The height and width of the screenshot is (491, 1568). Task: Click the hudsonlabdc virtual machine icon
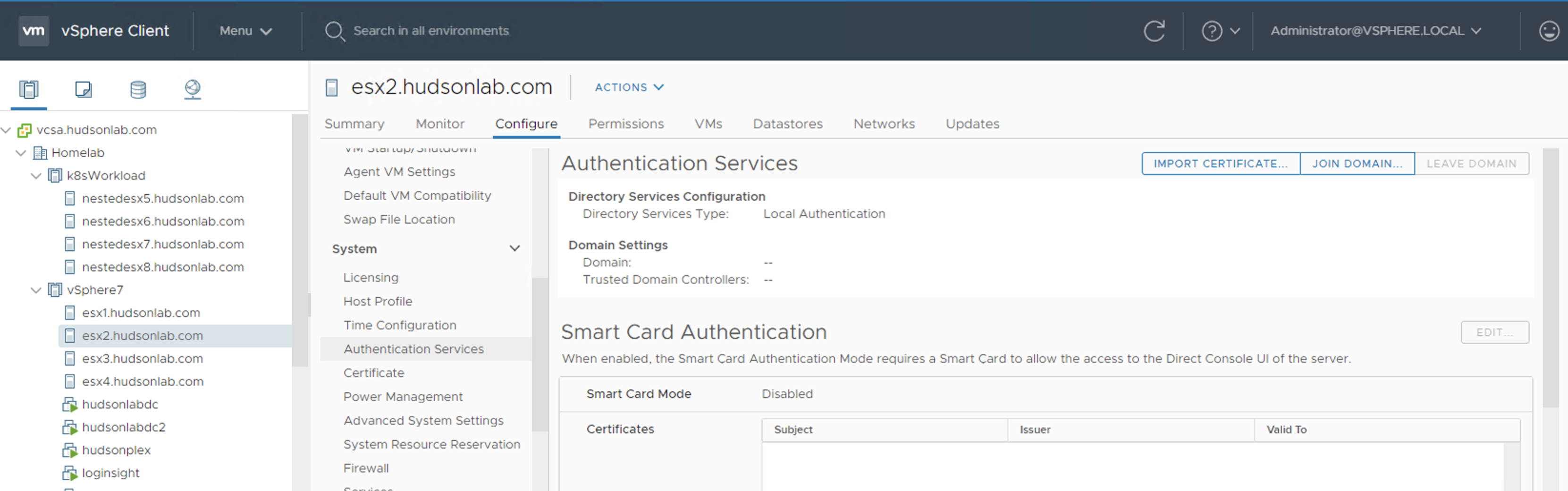tap(70, 405)
